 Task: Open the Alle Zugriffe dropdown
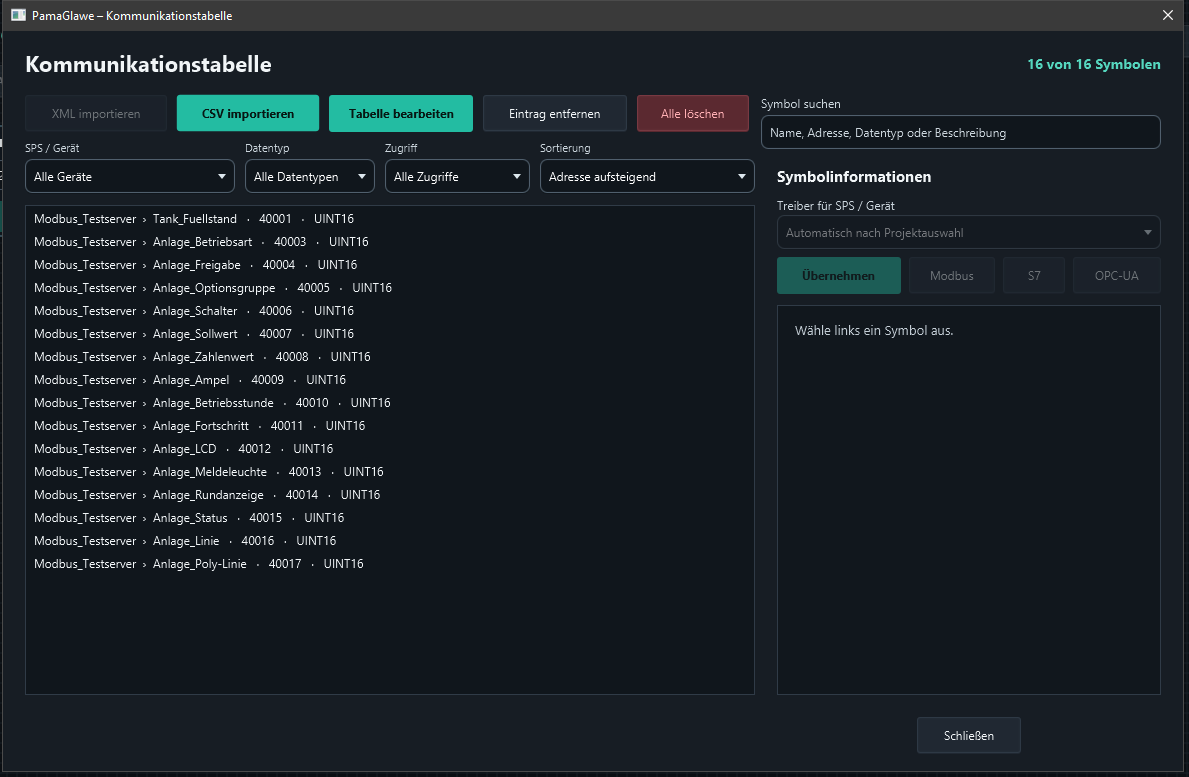pyautogui.click(x=457, y=177)
